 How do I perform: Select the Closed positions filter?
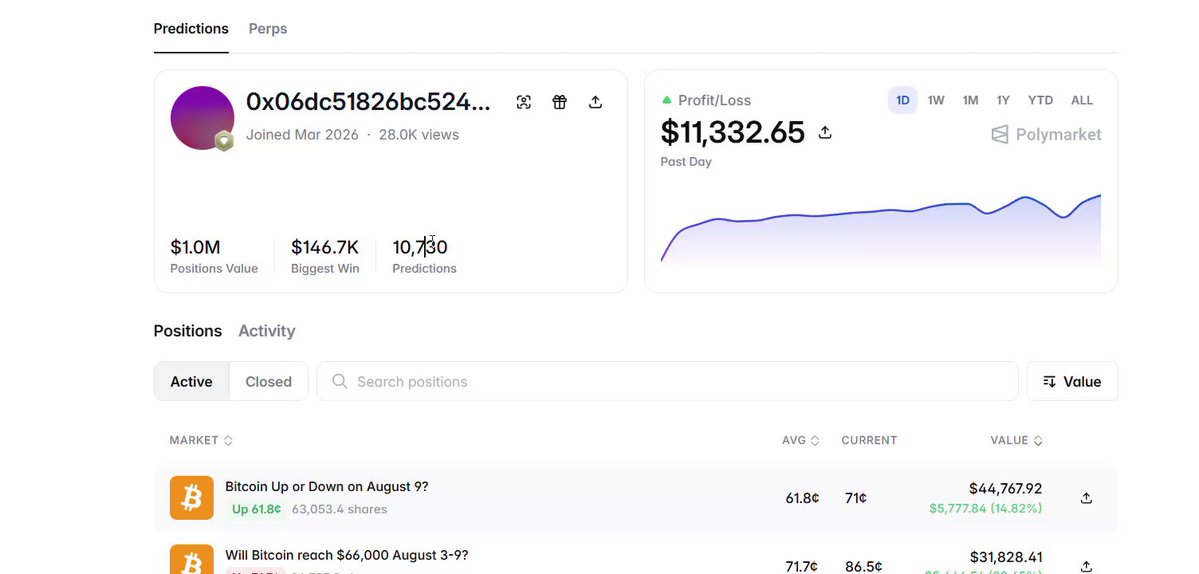click(268, 381)
